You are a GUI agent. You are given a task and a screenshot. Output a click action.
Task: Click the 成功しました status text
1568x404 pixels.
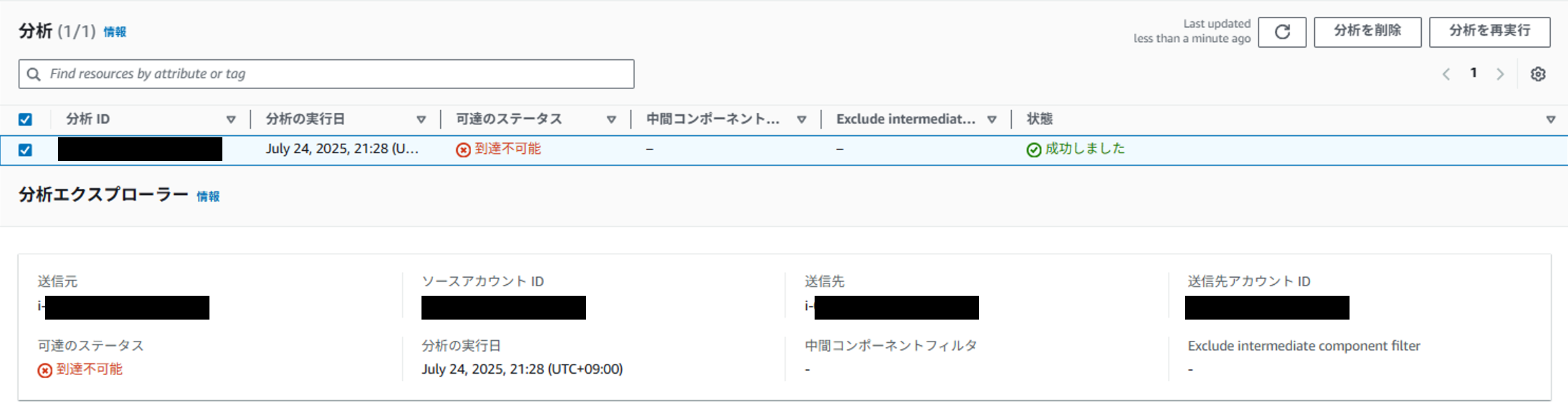click(1085, 149)
